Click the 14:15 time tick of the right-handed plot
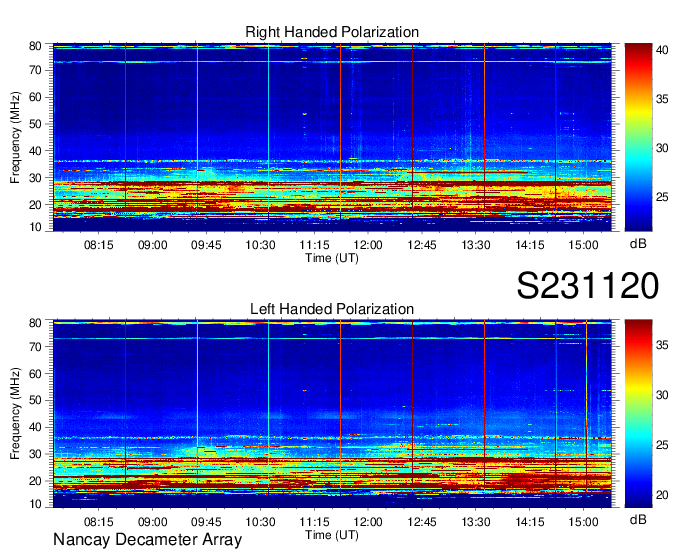 pos(530,245)
